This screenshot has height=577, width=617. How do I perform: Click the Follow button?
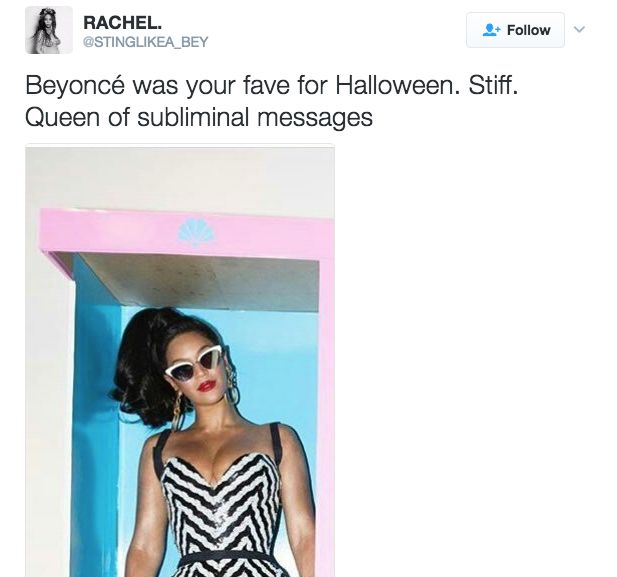point(515,30)
